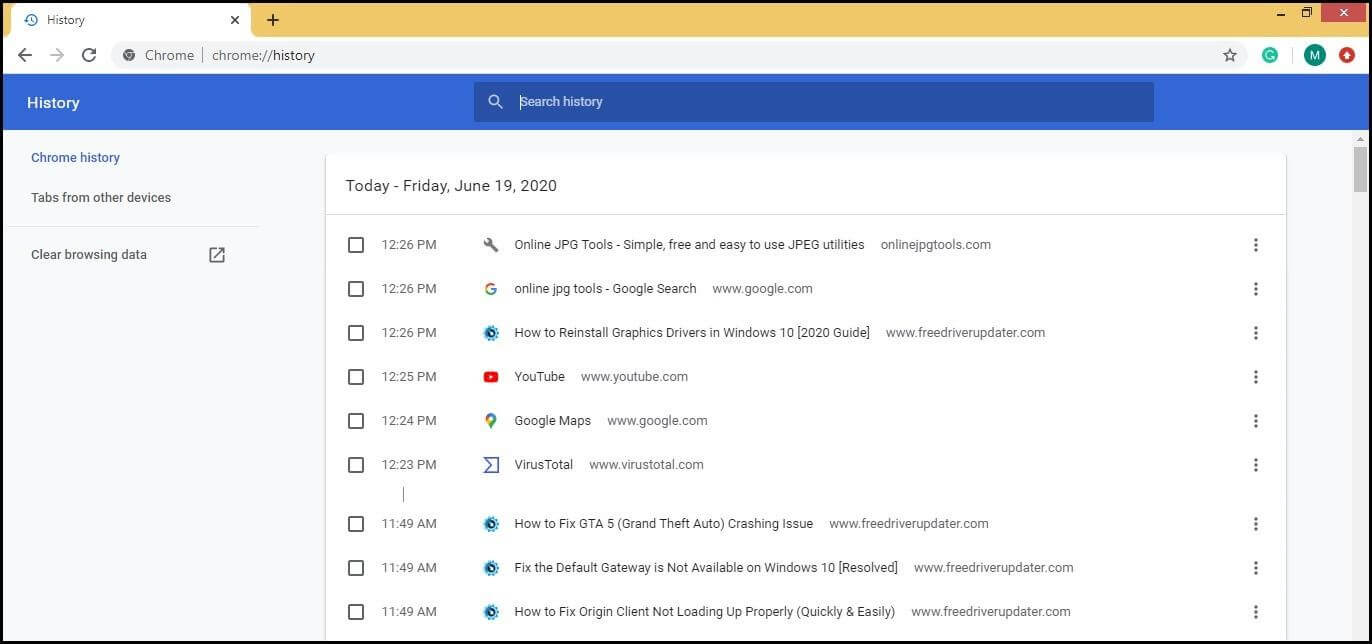The height and width of the screenshot is (644, 1372).
Task: Click the Google Maps pin favicon
Action: 491,421
